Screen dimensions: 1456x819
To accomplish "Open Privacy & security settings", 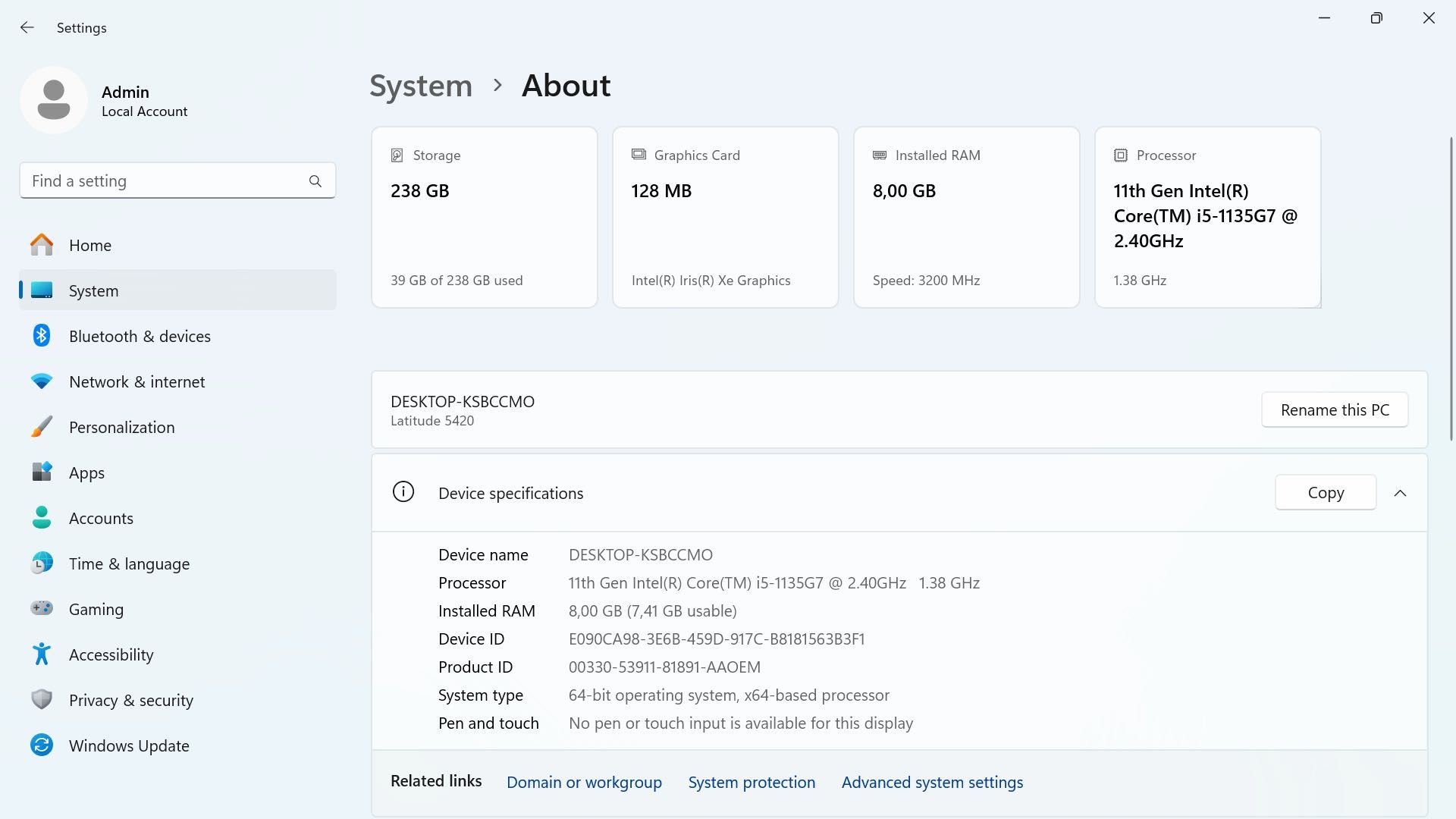I will click(177, 700).
